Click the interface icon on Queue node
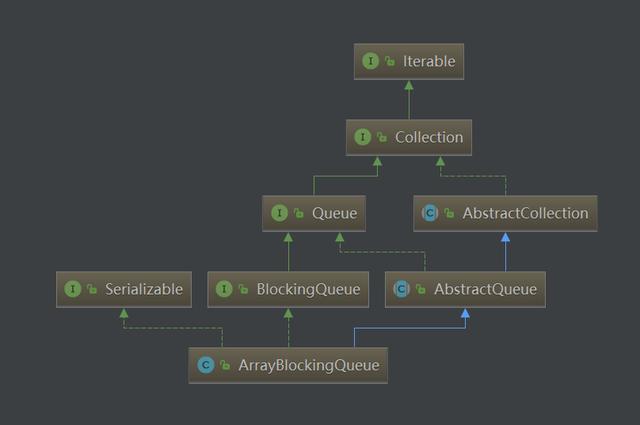 click(x=279, y=213)
